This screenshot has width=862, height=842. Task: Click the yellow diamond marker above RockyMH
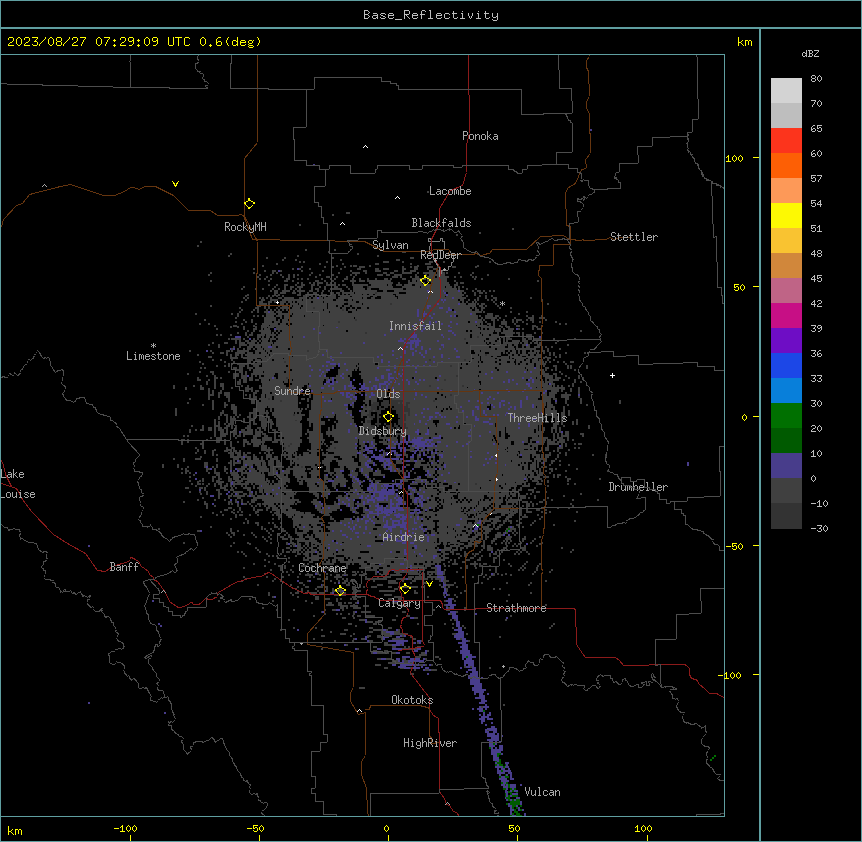[x=250, y=204]
